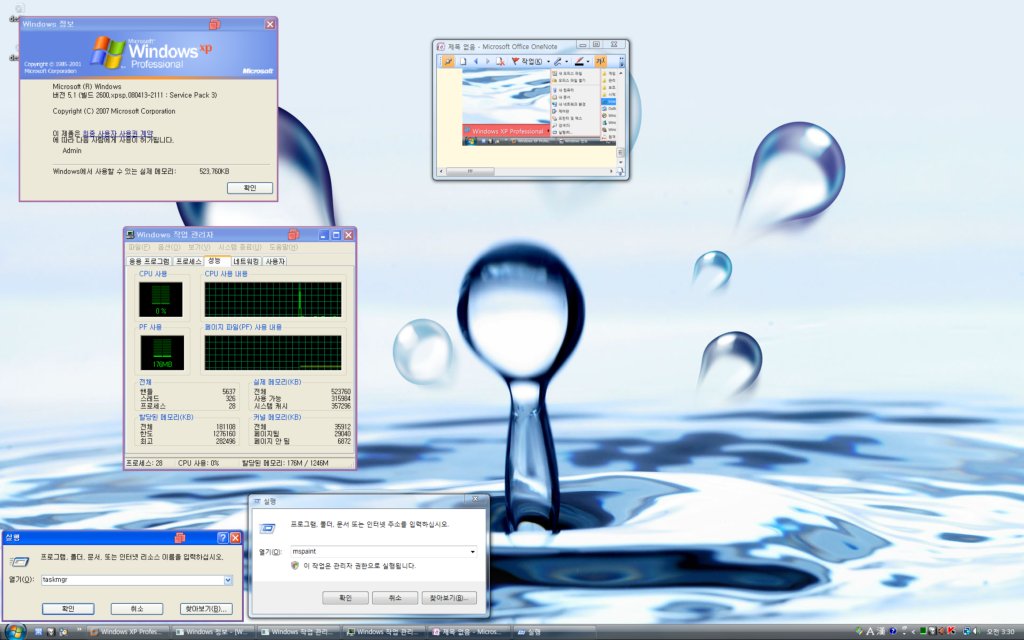Click 할당된 메모리: 176M / 1246M status text
Image resolution: width=1024 pixels, height=640 pixels.
pos(285,463)
